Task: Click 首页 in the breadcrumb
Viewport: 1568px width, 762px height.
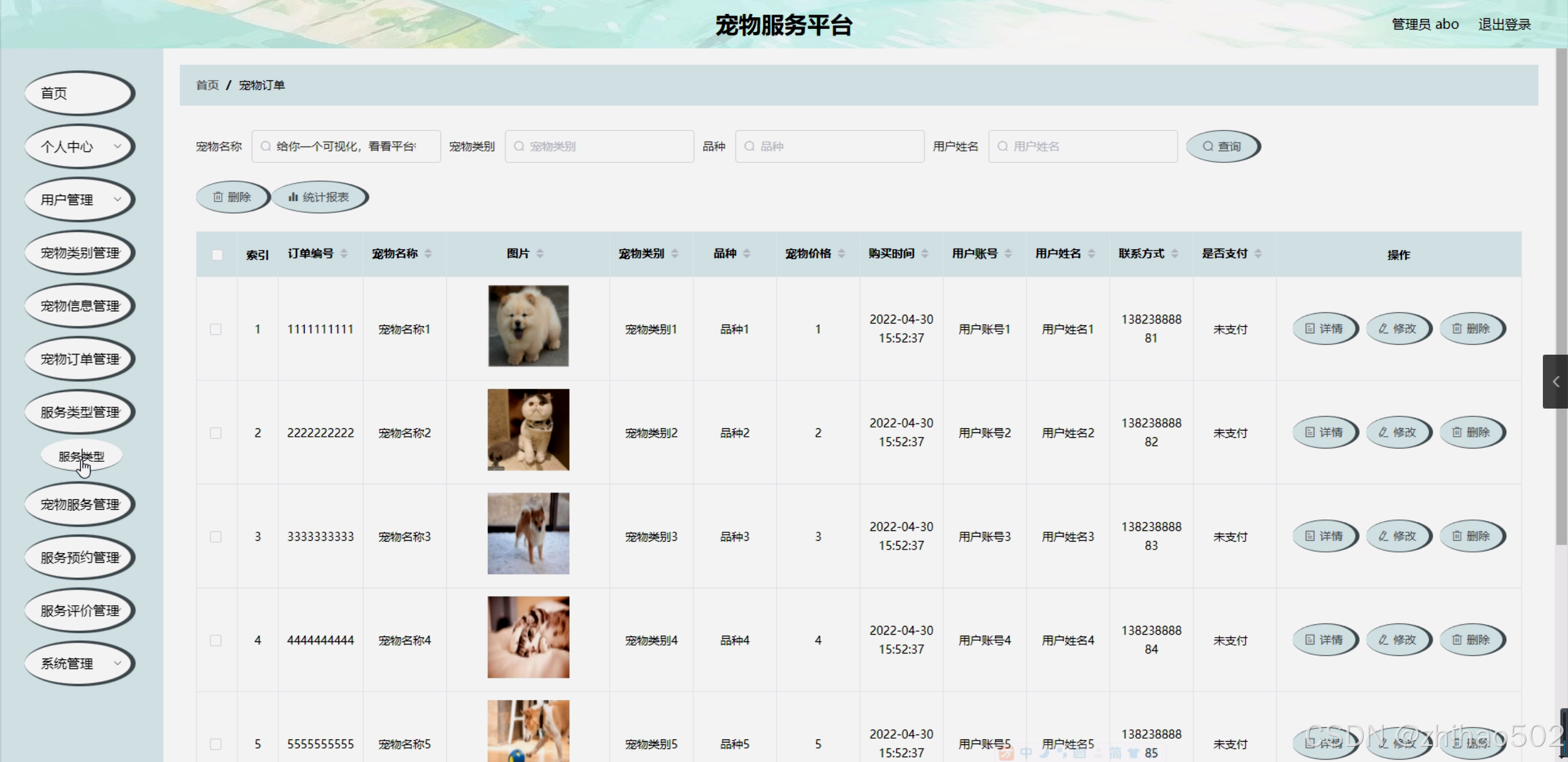Action: point(207,85)
